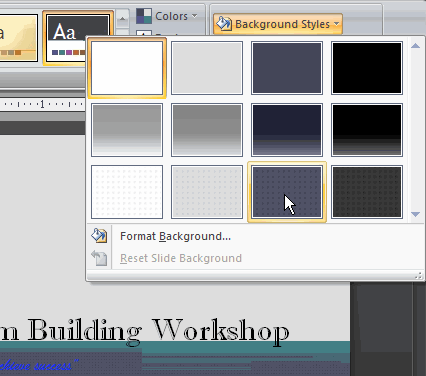Image resolution: width=426 pixels, height=376 pixels.
Task: Select the plain white background style
Action: coord(127,68)
